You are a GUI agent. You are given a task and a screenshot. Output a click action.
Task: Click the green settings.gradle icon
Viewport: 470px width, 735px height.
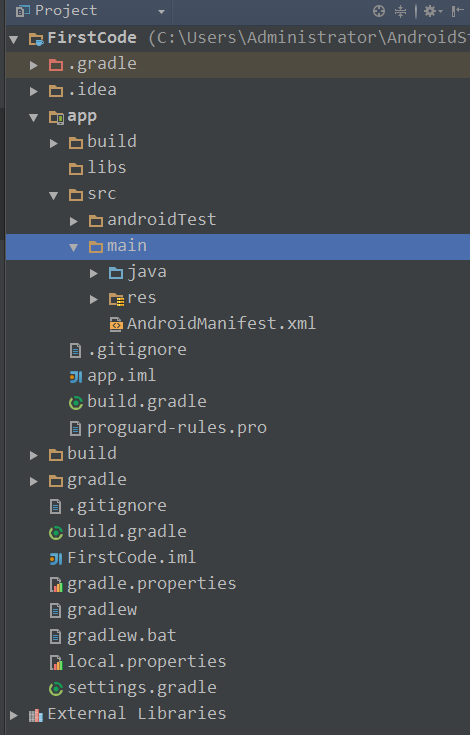(56, 688)
